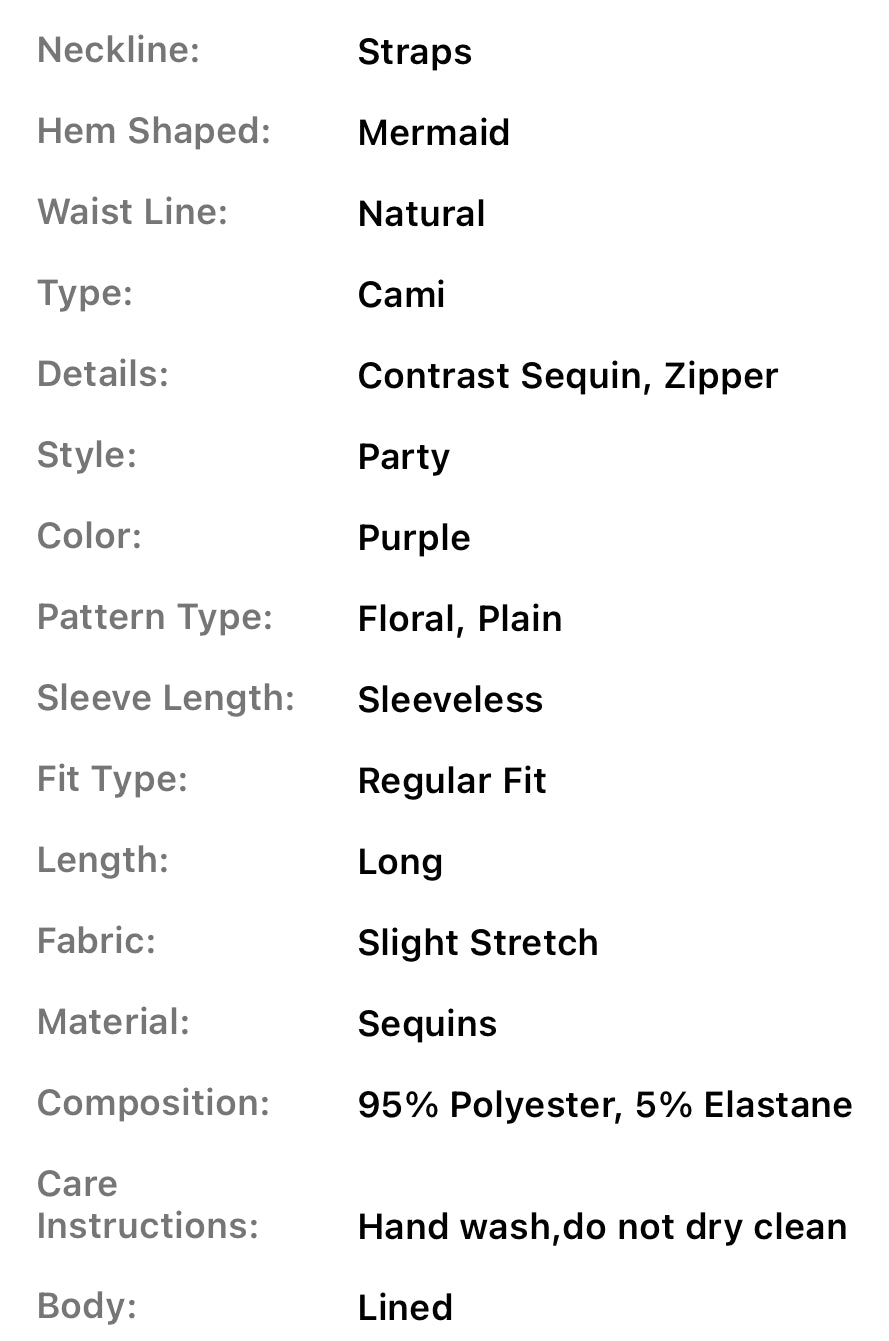This screenshot has width=889, height=1341.
Task: Click the Purple color value
Action: pos(413,538)
